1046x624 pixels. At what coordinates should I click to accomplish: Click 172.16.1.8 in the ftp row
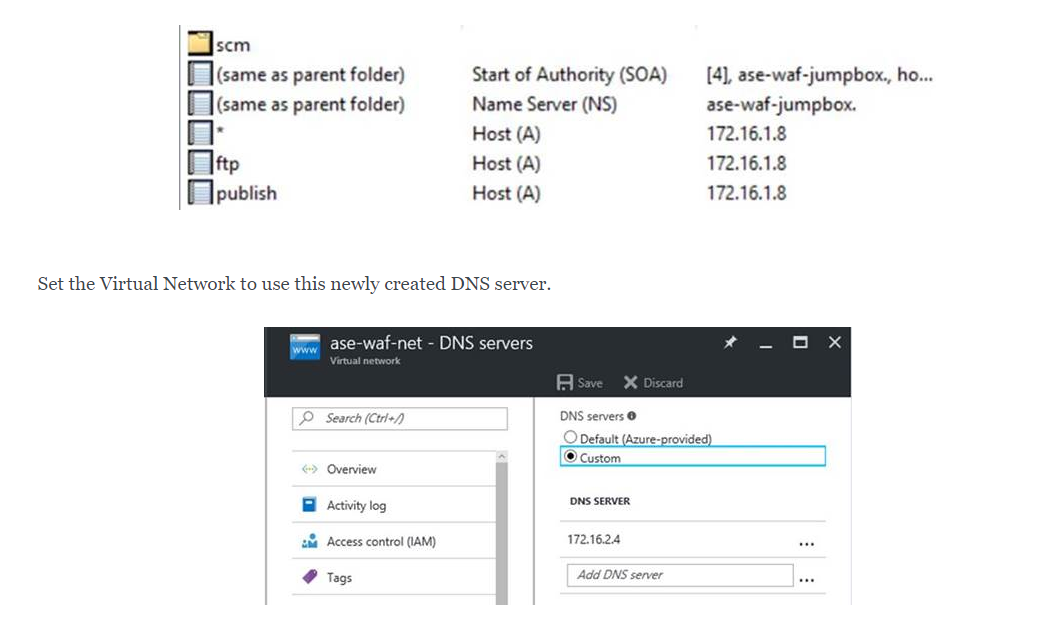tap(746, 164)
